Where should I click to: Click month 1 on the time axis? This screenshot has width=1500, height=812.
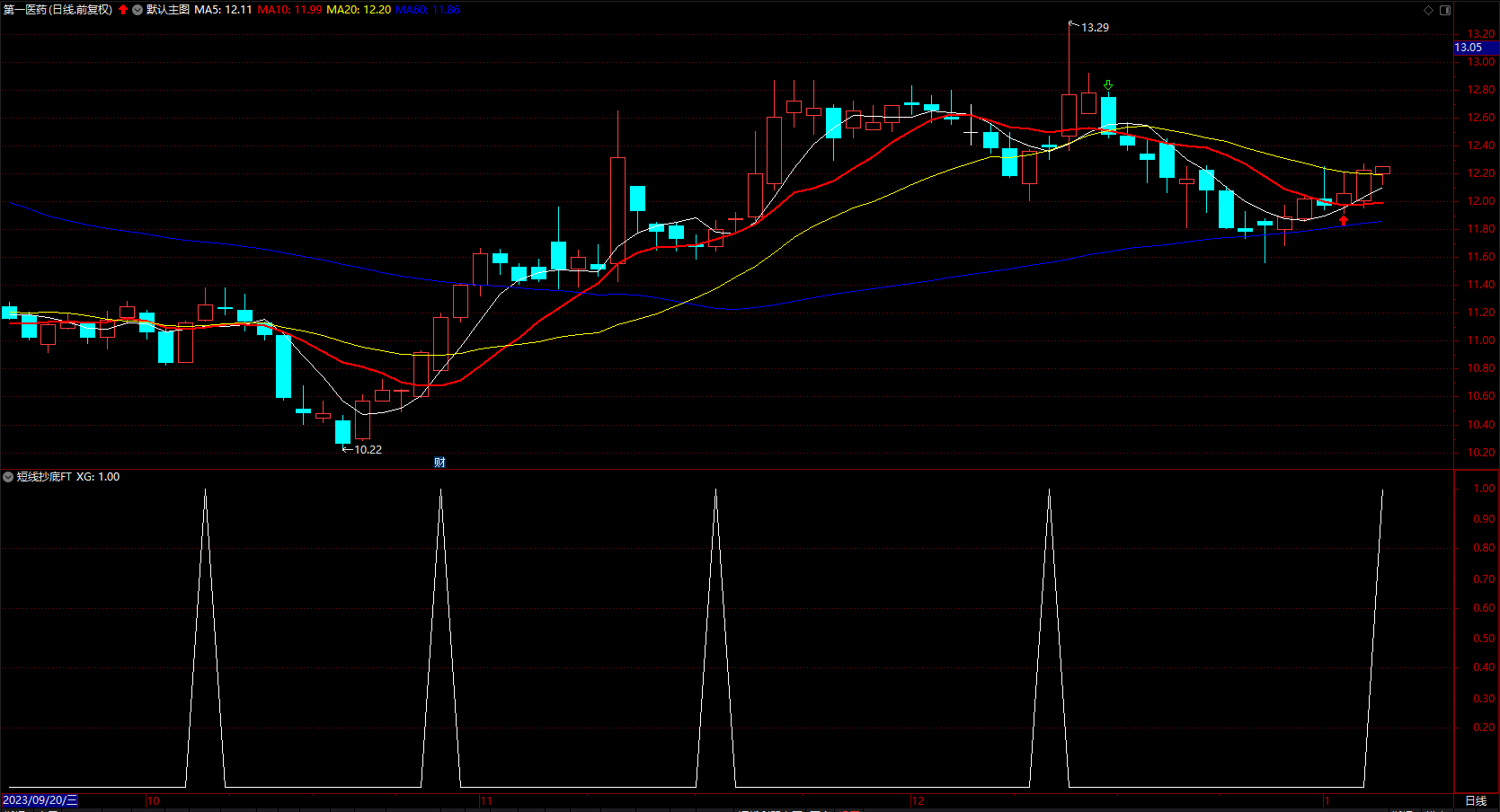point(1327,800)
